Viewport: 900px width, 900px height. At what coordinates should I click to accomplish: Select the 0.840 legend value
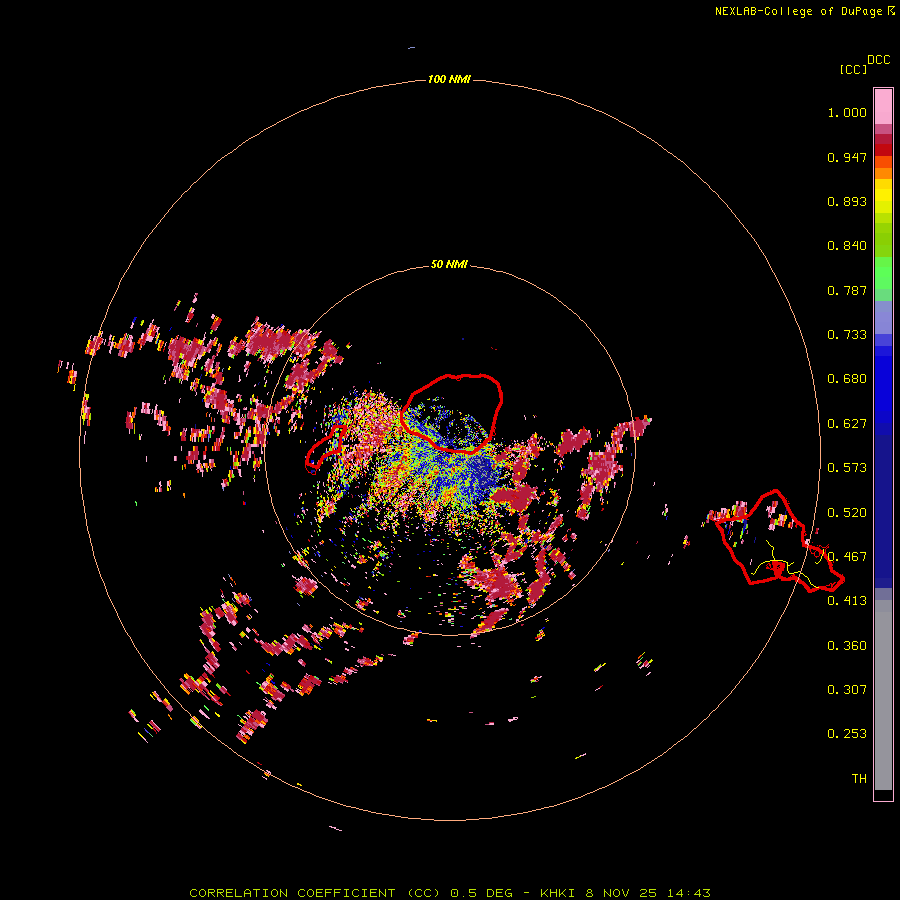coord(847,246)
